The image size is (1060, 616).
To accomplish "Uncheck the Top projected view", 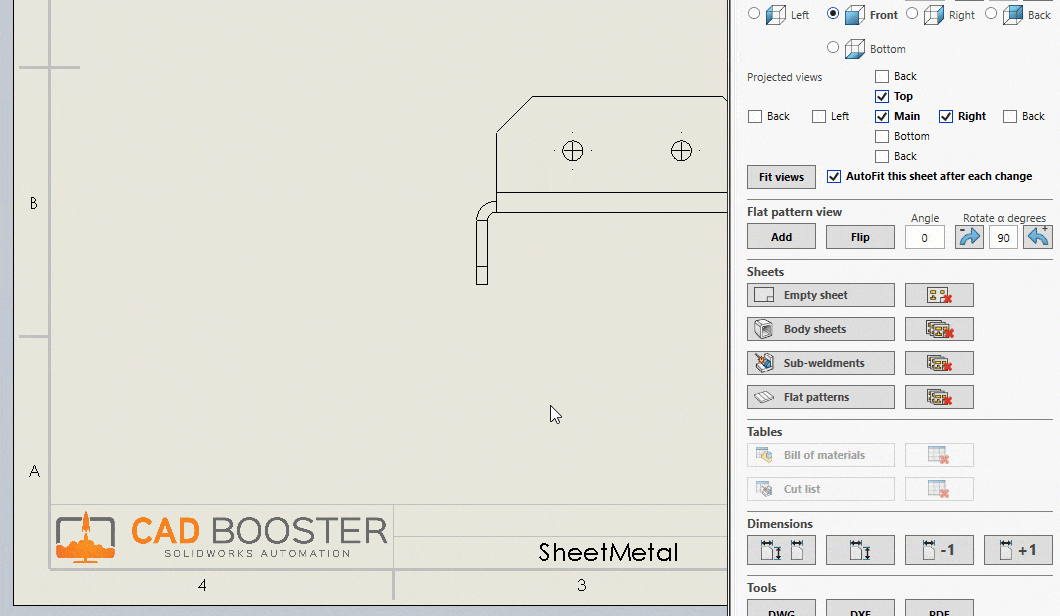I will coord(882,96).
